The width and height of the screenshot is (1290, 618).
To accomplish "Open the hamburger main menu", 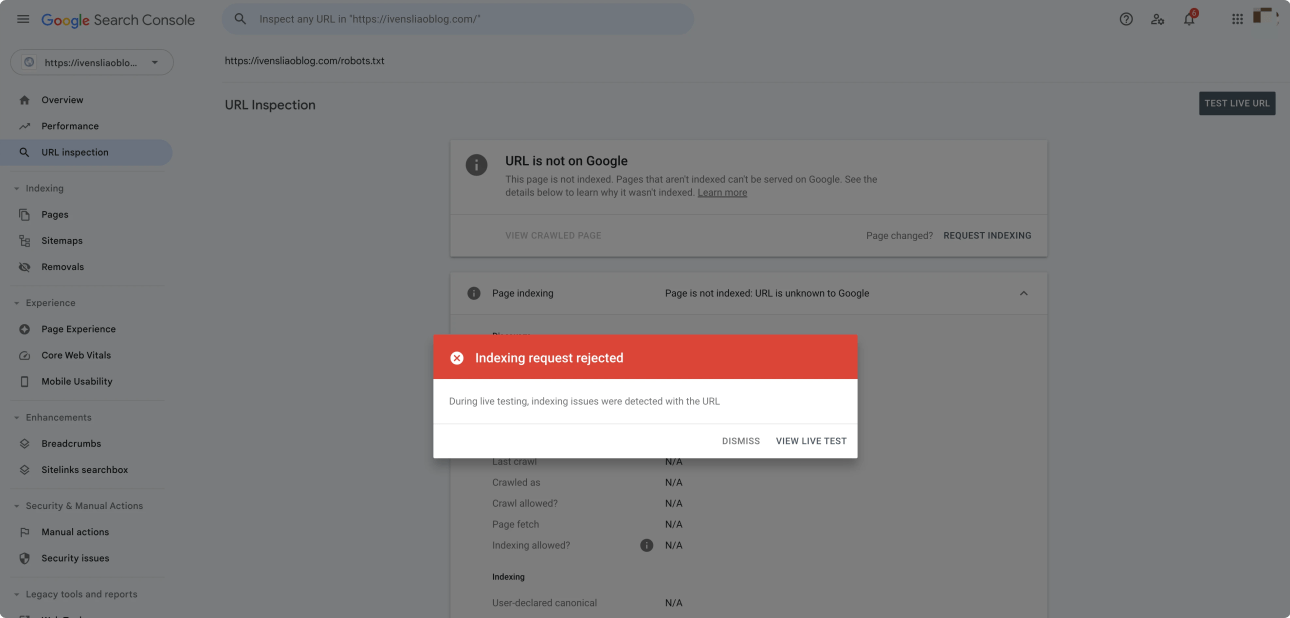I will 23,20.
